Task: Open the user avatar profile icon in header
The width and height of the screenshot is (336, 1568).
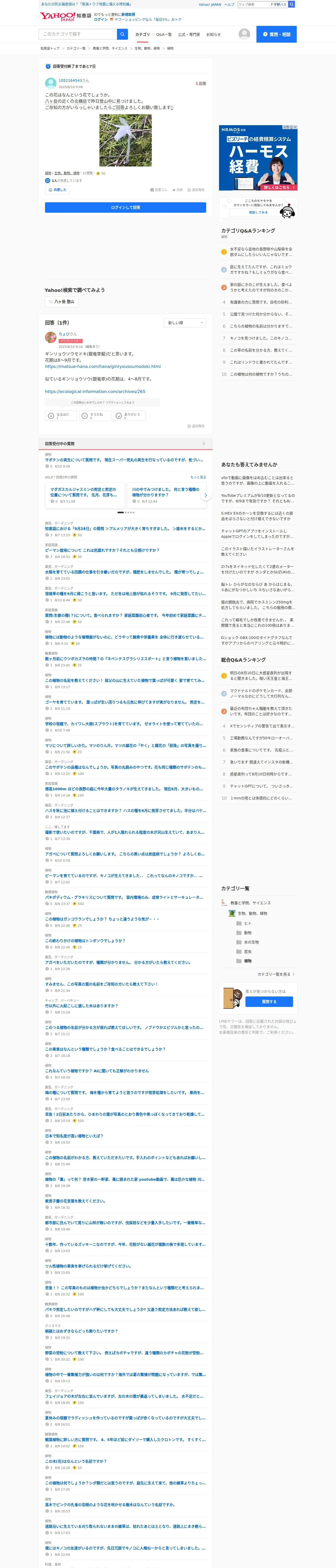Action: [x=244, y=34]
